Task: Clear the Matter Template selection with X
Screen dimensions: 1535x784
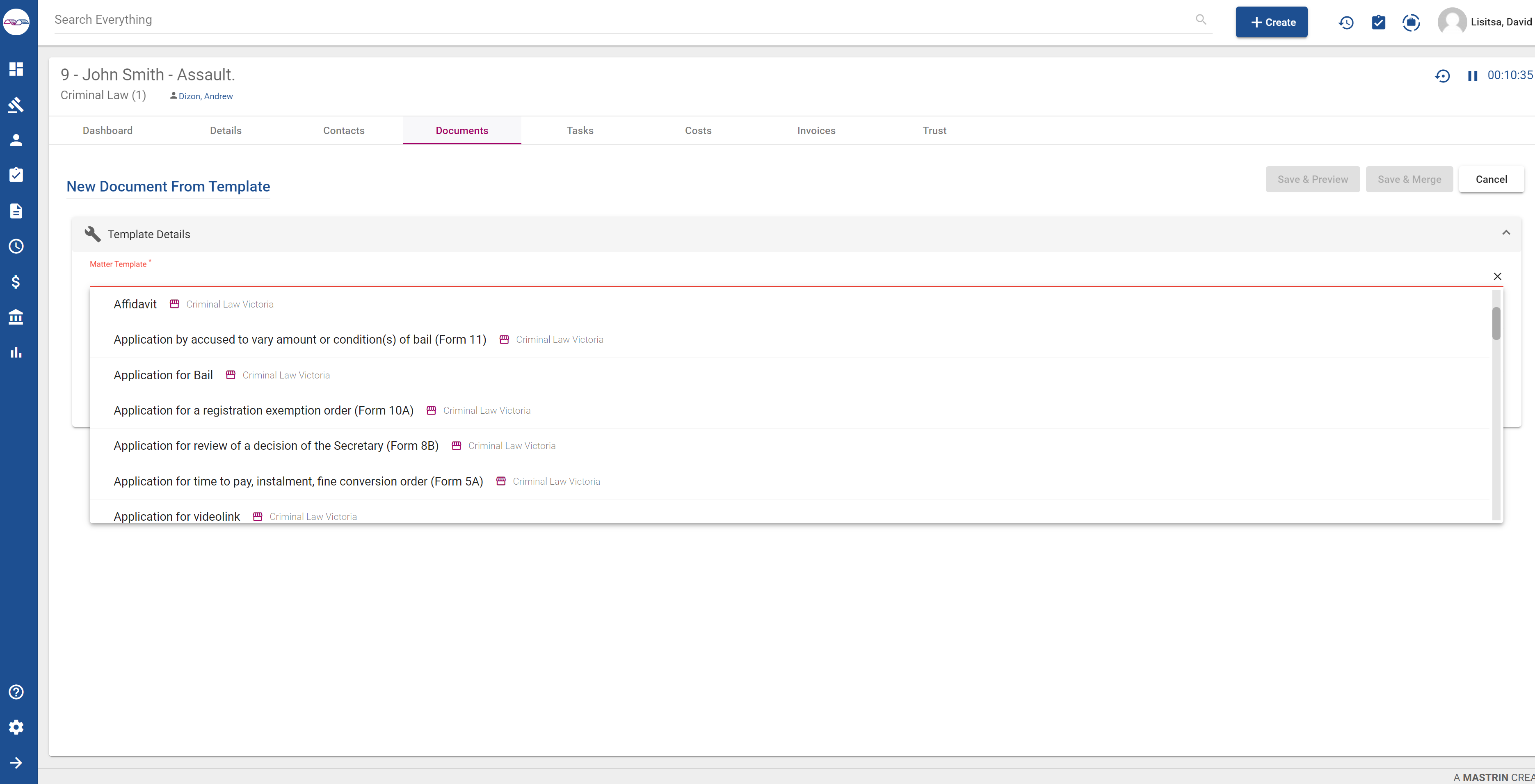Action: point(1497,276)
